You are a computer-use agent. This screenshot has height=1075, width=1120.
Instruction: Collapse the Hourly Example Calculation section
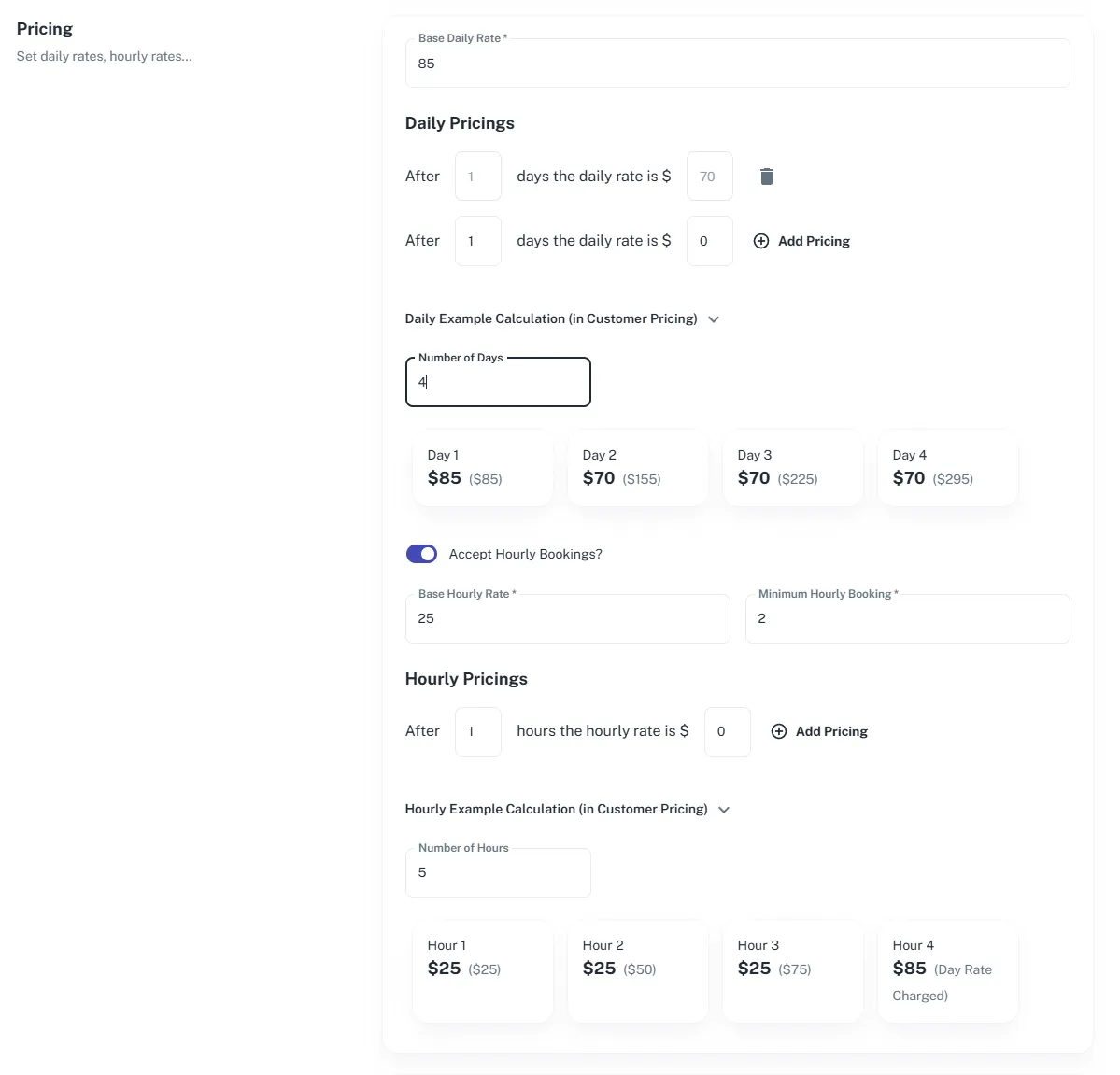pyautogui.click(x=724, y=810)
